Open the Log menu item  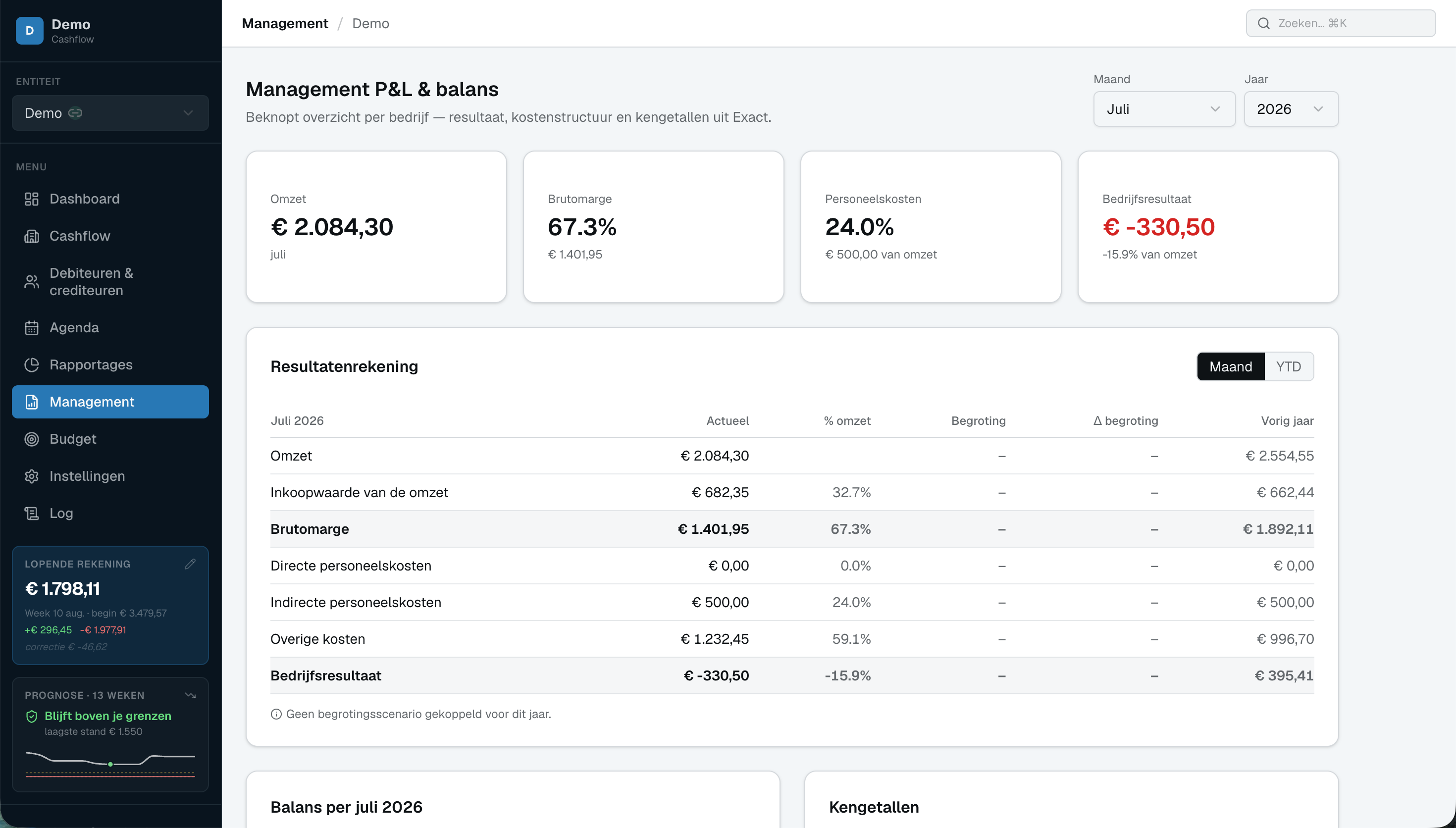[x=110, y=513]
